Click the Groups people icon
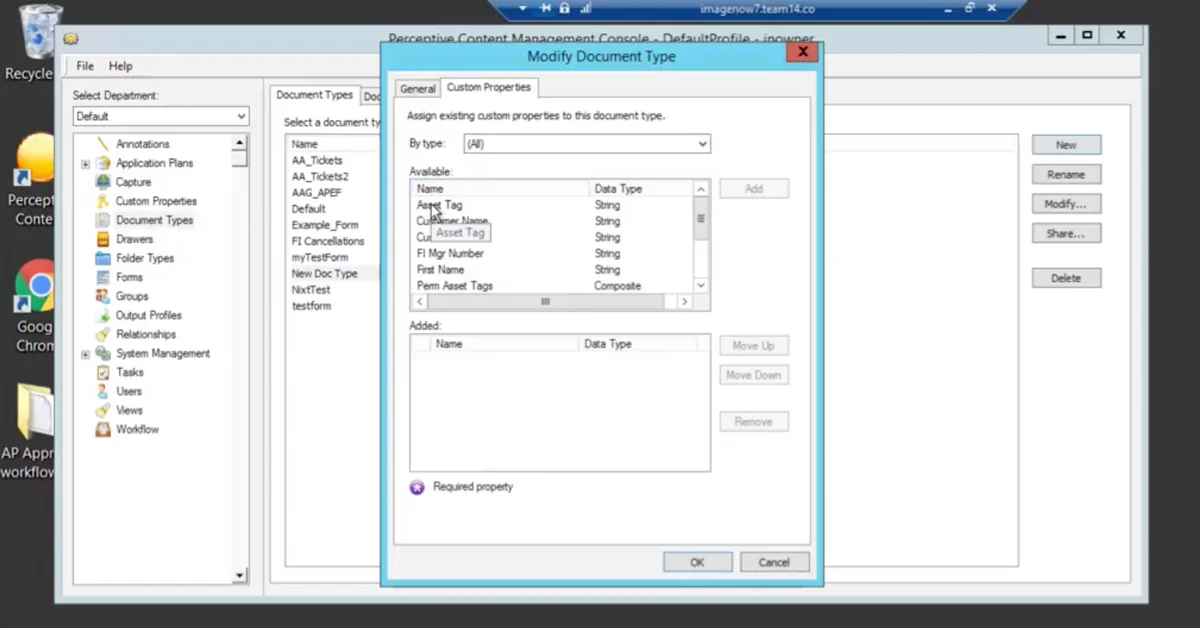The height and width of the screenshot is (628, 1200). coord(103,295)
